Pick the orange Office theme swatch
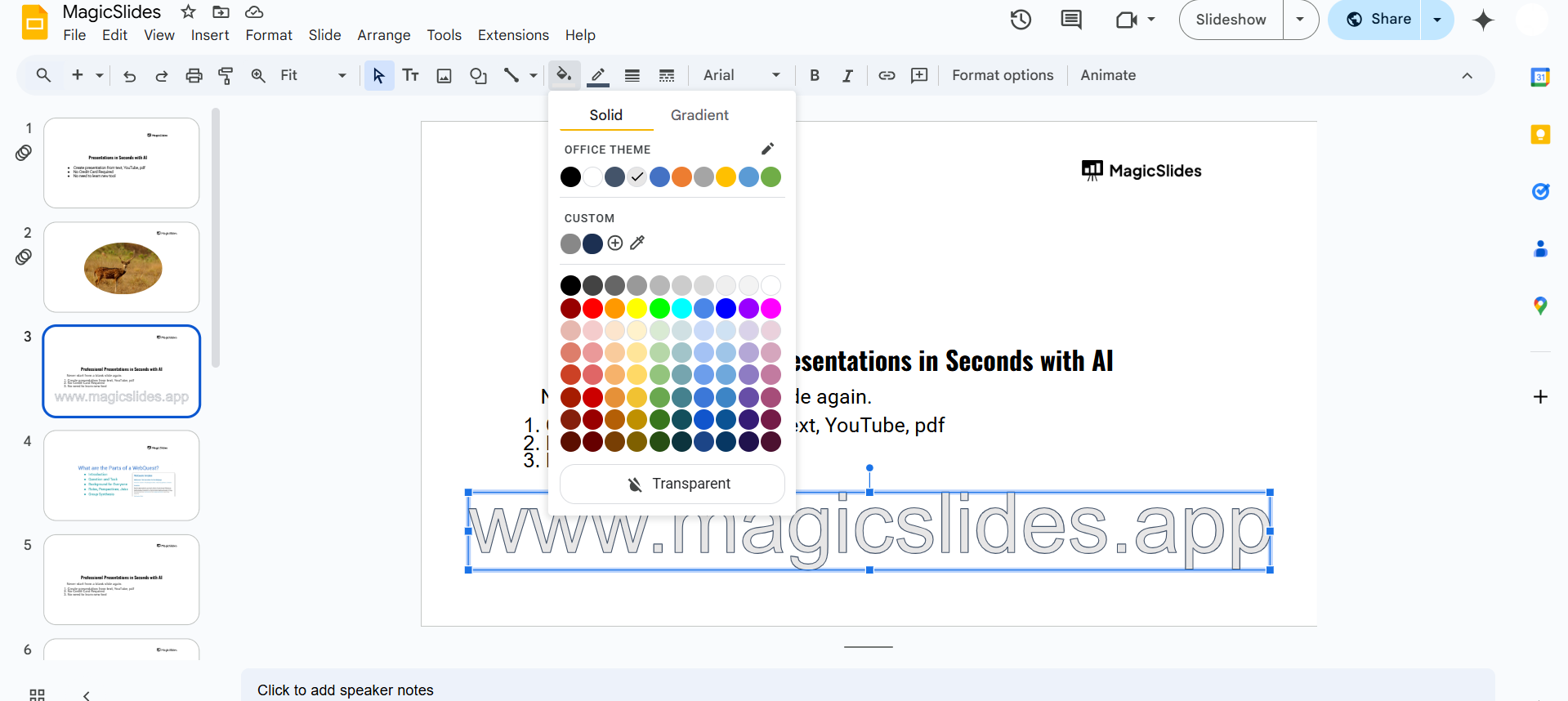The width and height of the screenshot is (1568, 701). (681, 176)
